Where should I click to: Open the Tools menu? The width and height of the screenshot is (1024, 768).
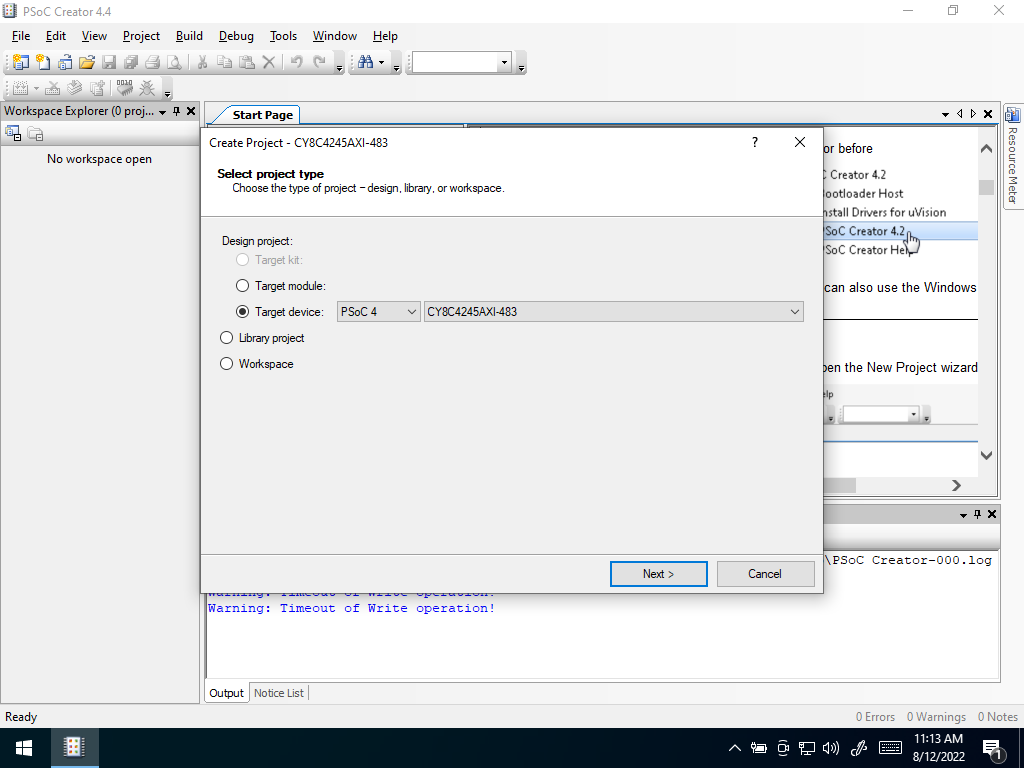tap(283, 36)
